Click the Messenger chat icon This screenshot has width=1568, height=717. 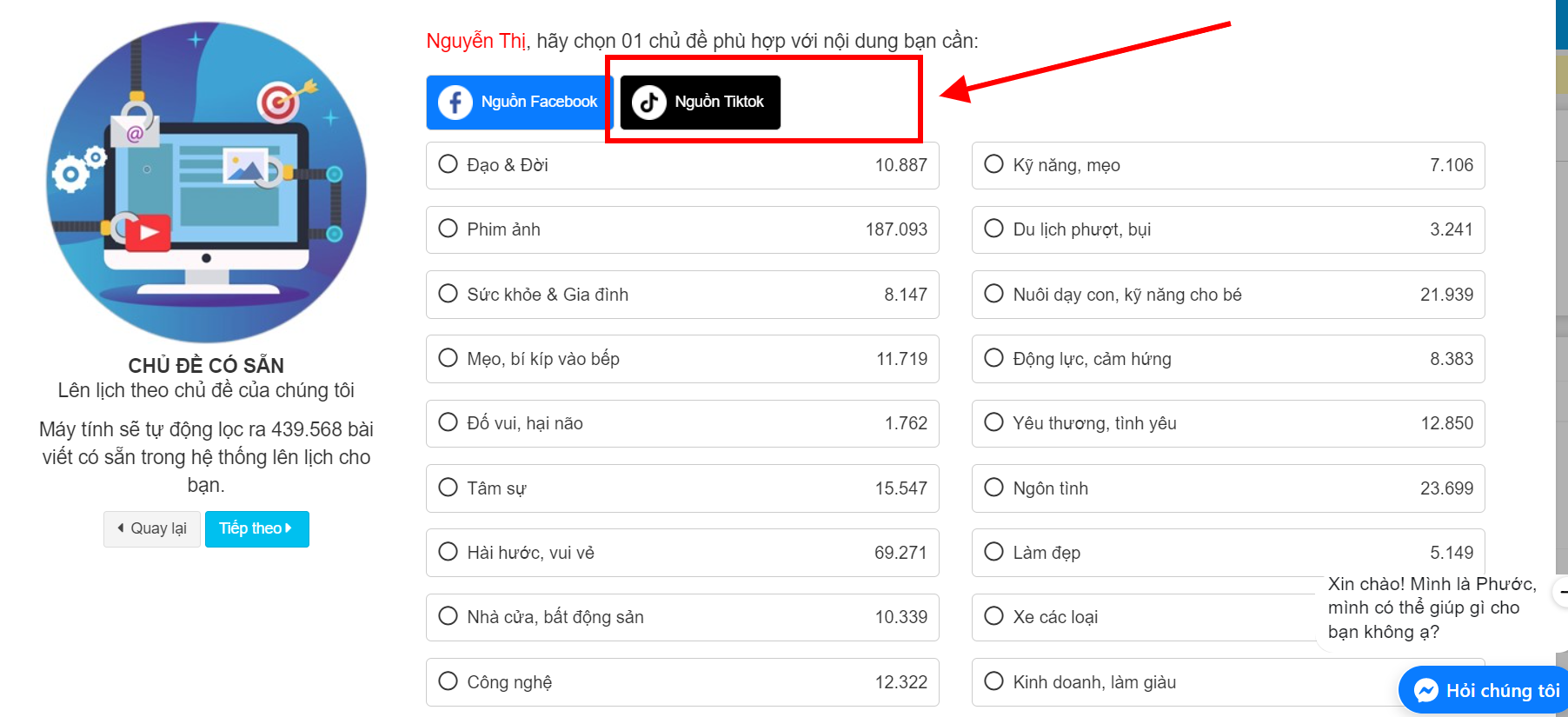click(x=1426, y=690)
